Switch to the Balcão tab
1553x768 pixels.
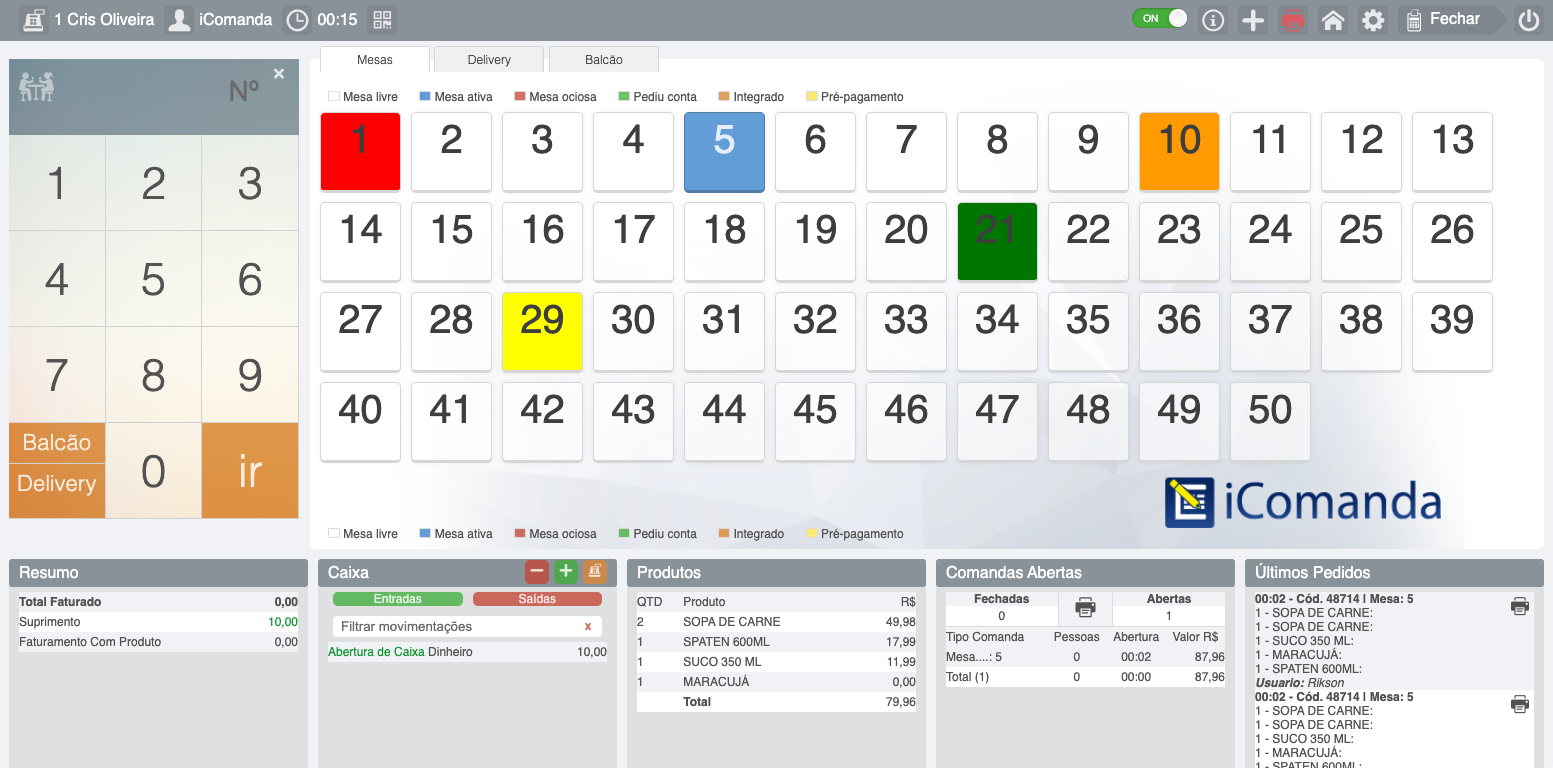604,60
